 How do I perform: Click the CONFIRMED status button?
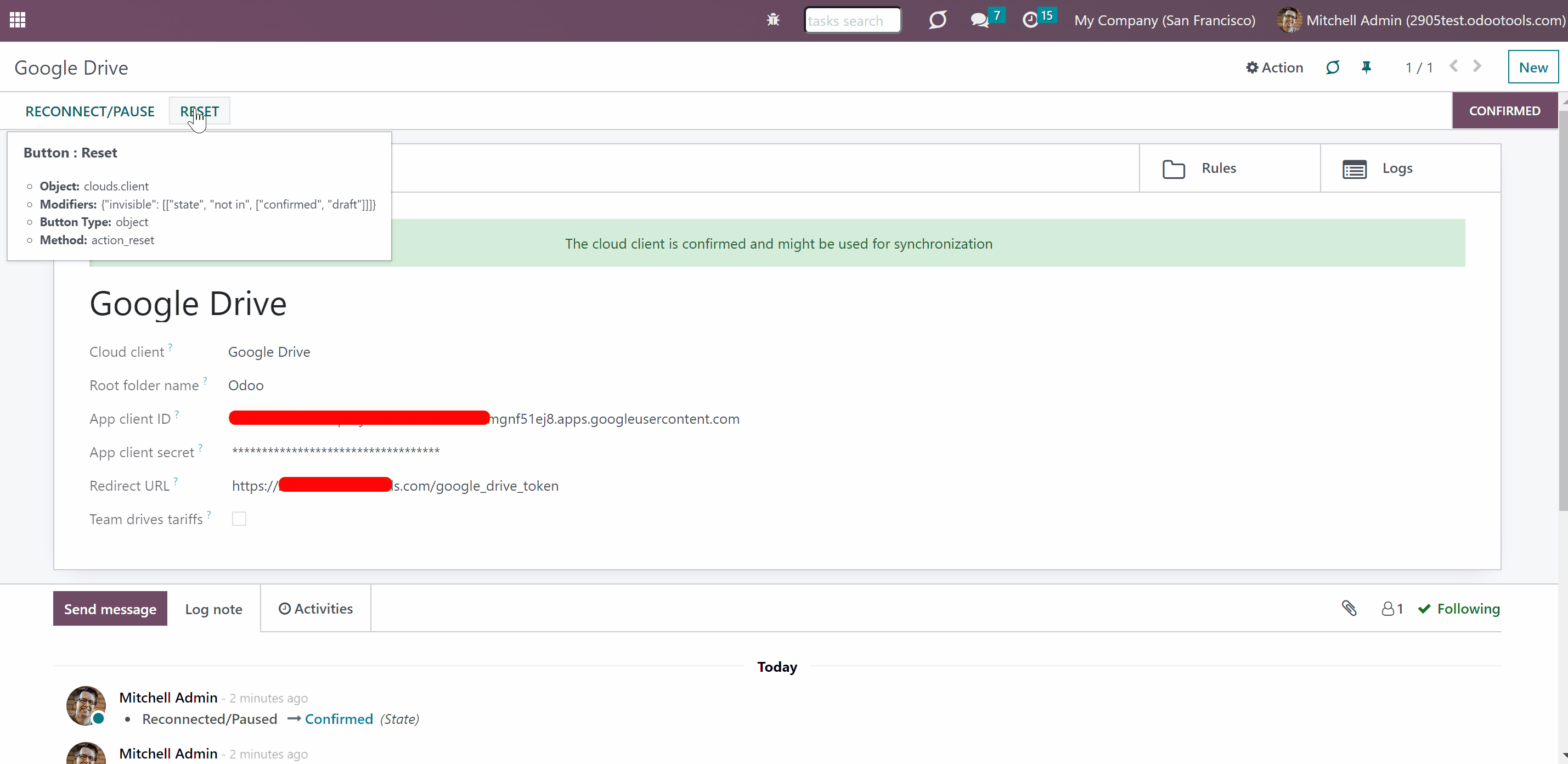(1505, 111)
